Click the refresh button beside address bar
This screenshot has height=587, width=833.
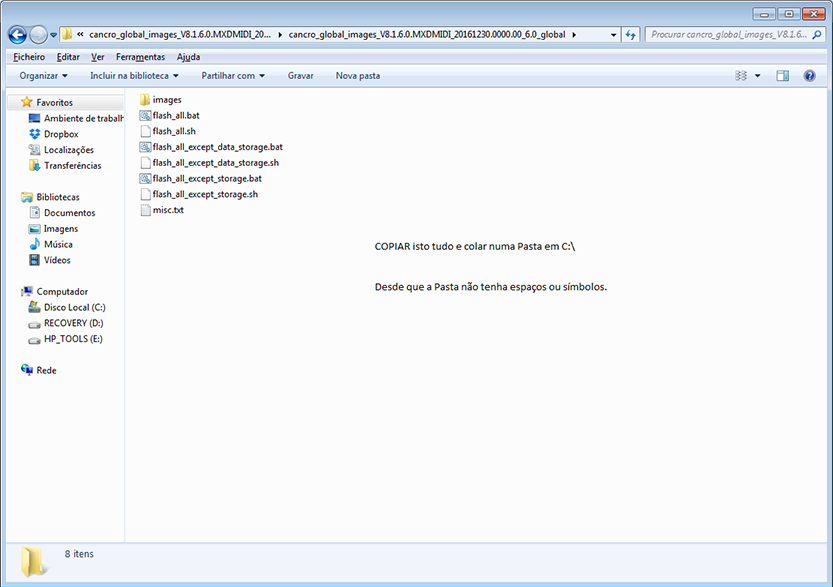tap(630, 35)
